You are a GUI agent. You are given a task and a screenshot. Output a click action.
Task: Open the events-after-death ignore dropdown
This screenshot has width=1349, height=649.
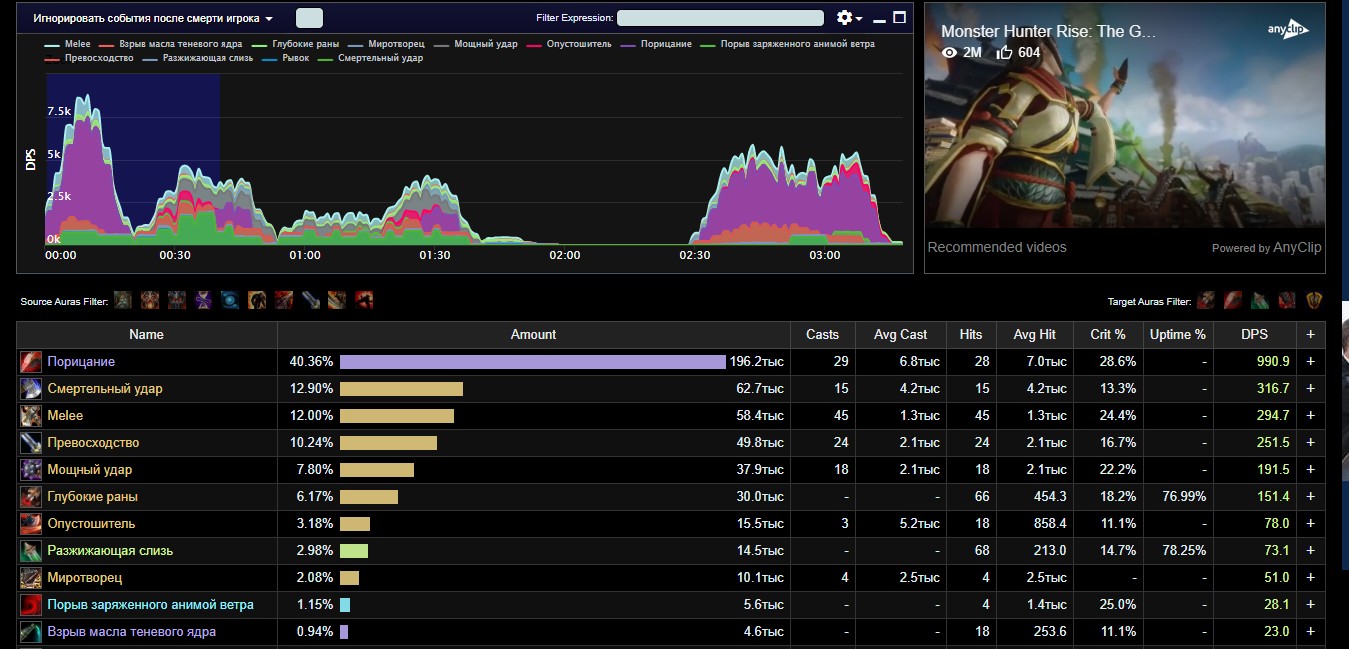coord(153,19)
